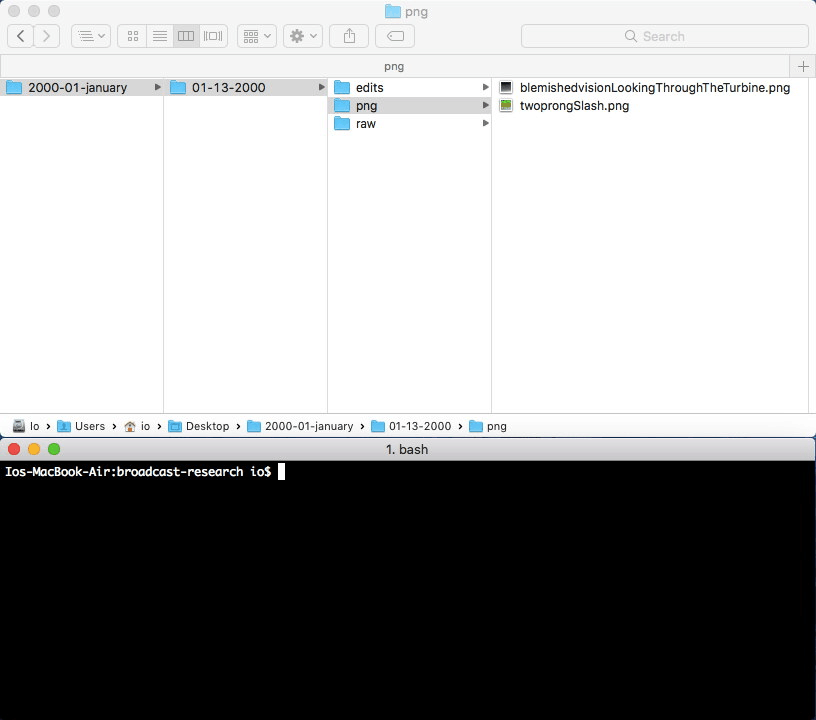Viewport: 816px width, 720px height.
Task: Click thumbnail icon of twoprongSlash.png
Action: 506,106
